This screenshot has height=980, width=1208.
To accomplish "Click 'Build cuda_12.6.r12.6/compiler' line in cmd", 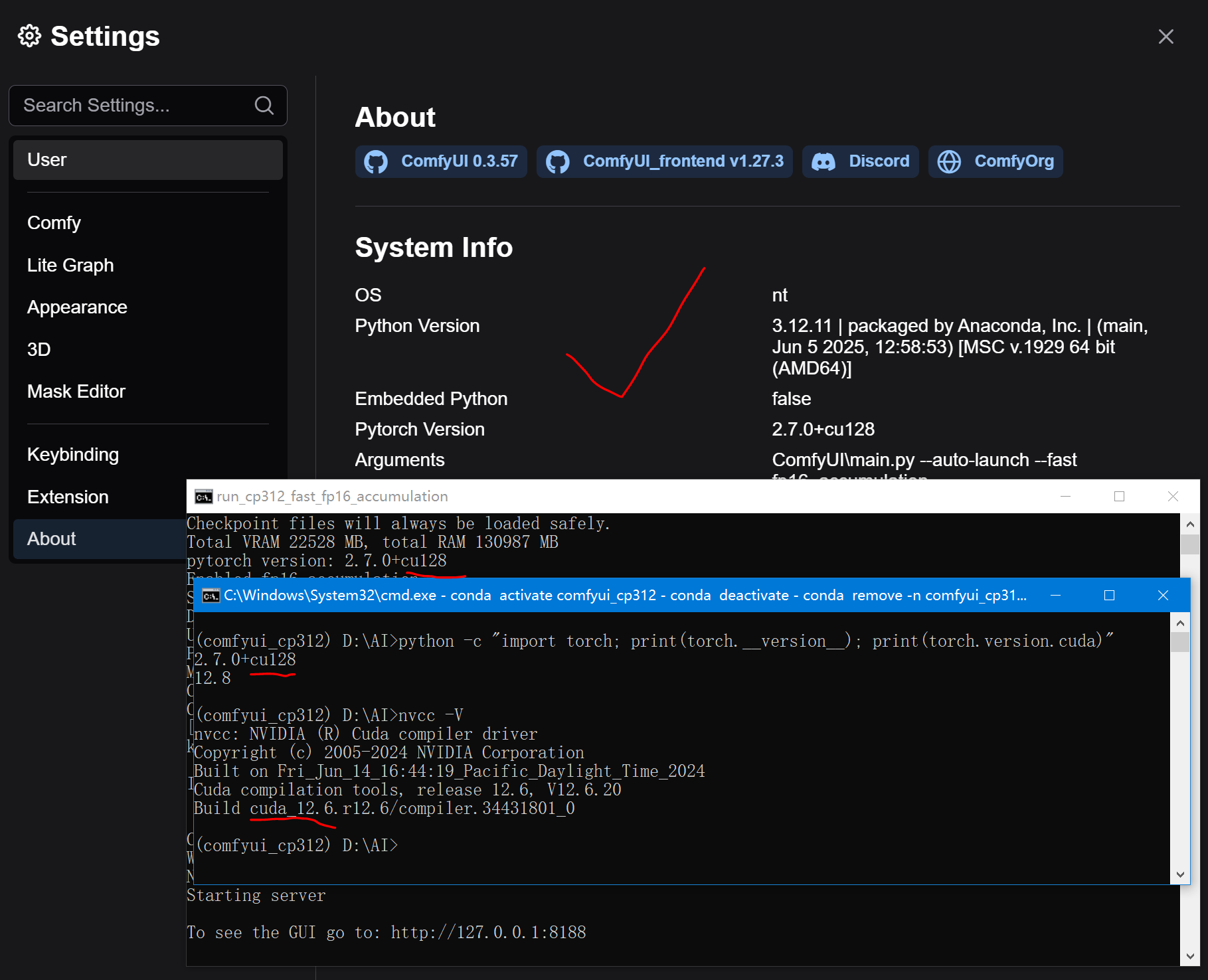I will coord(384,808).
